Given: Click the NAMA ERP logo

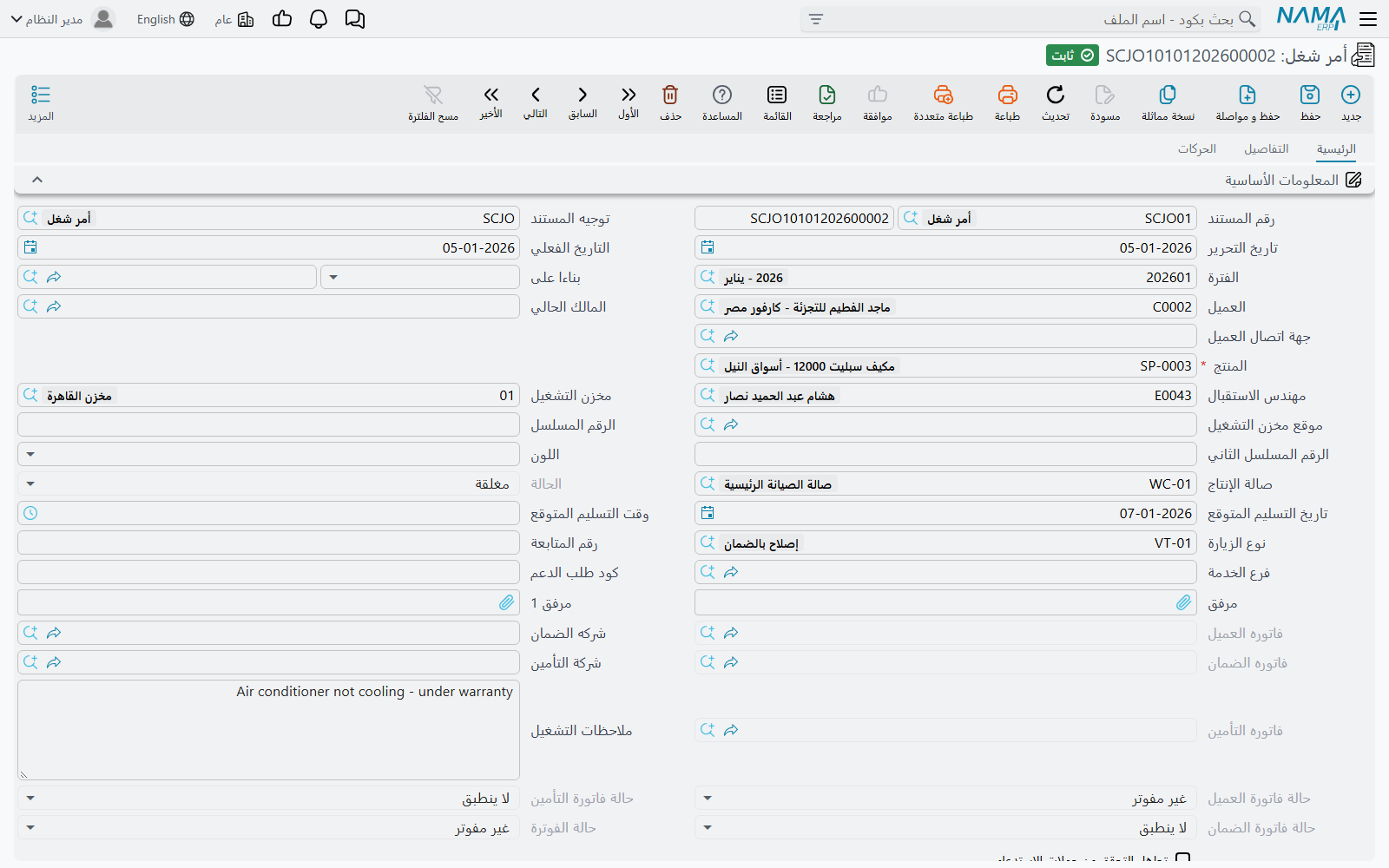Looking at the screenshot, I should pyautogui.click(x=1311, y=18).
